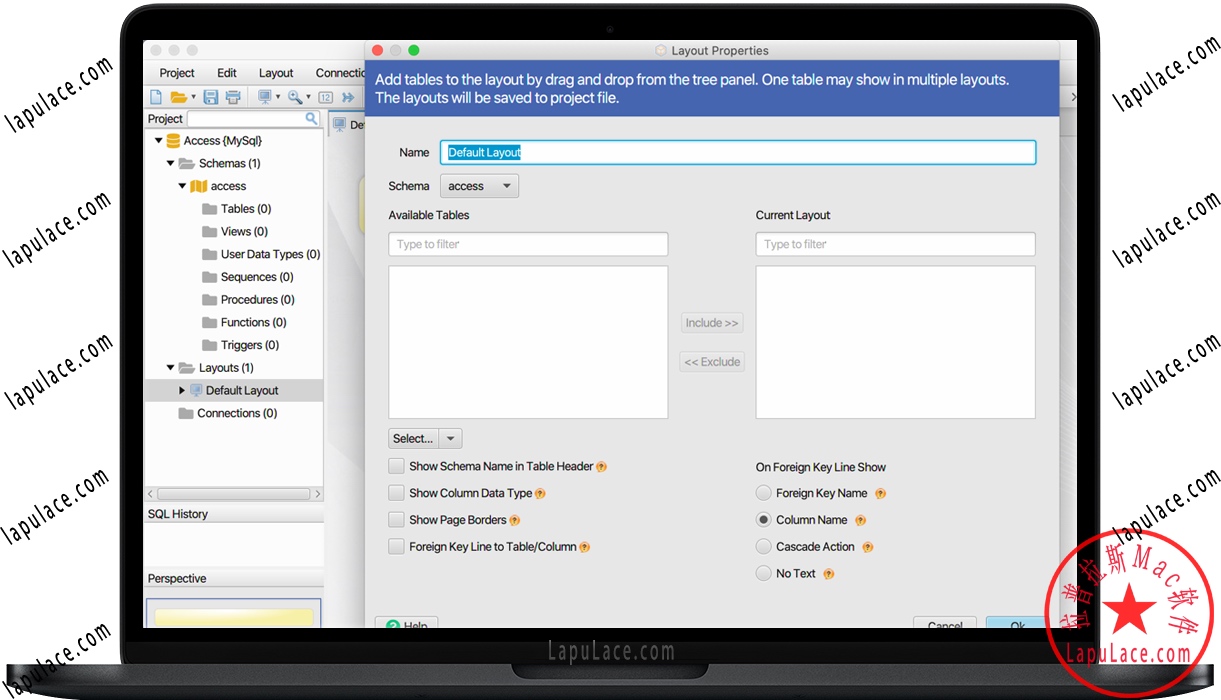Click help icon beside Show Page Borders
1221x700 pixels.
[x=515, y=521]
